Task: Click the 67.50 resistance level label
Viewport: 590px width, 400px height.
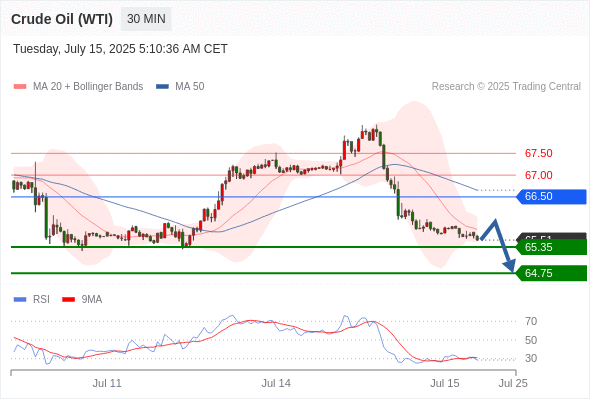Action: coord(538,153)
